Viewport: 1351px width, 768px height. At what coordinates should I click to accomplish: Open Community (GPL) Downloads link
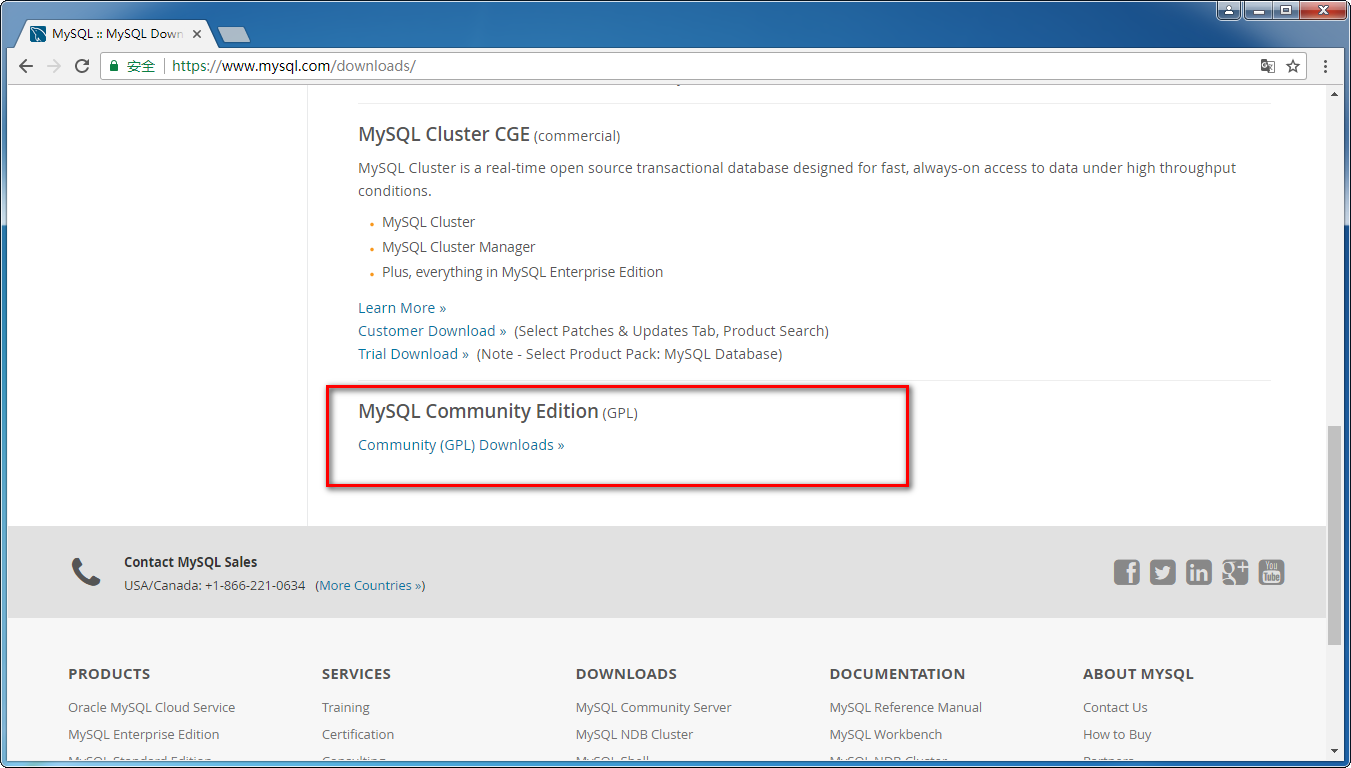(461, 445)
